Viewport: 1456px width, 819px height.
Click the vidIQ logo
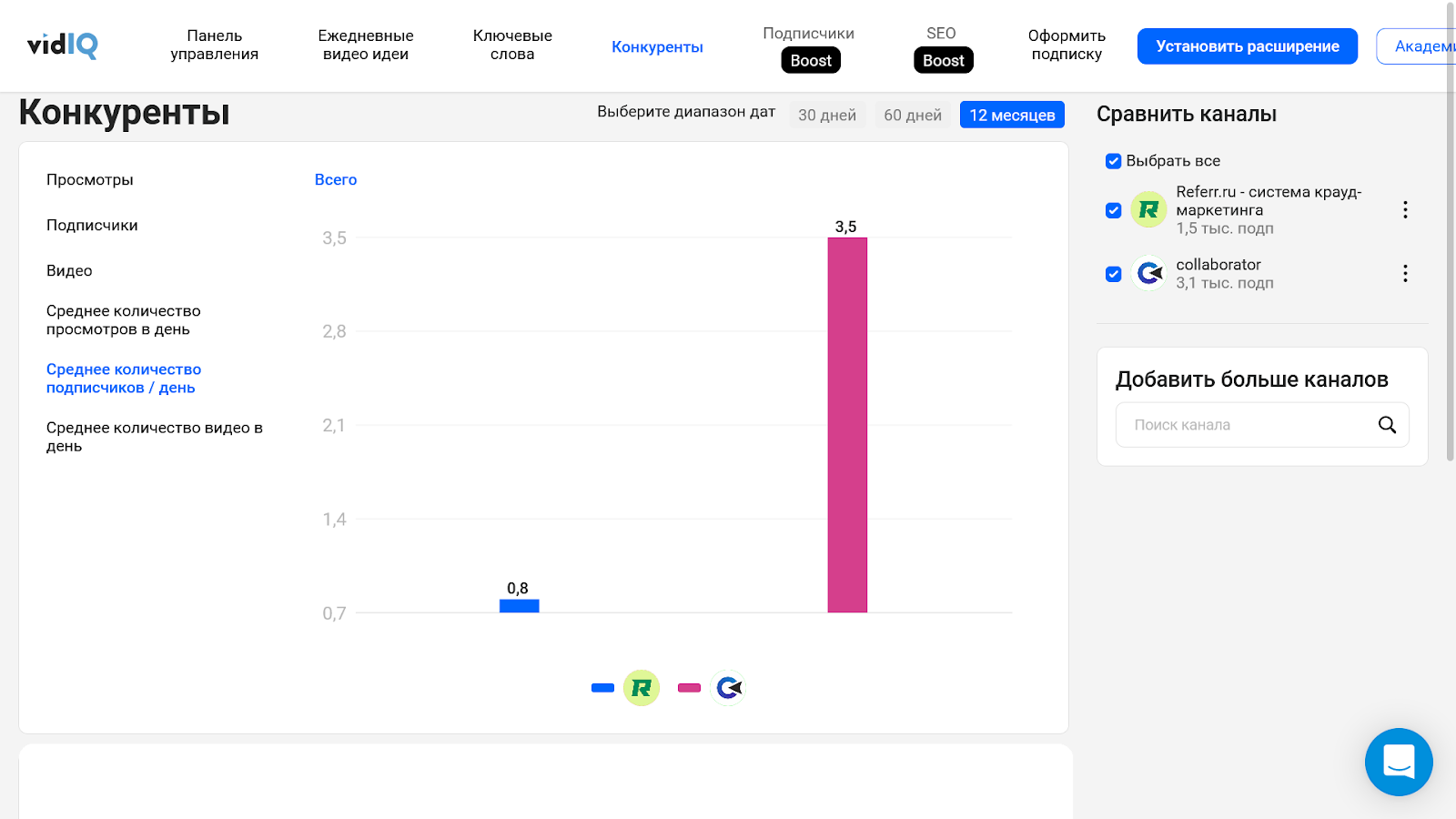(62, 45)
